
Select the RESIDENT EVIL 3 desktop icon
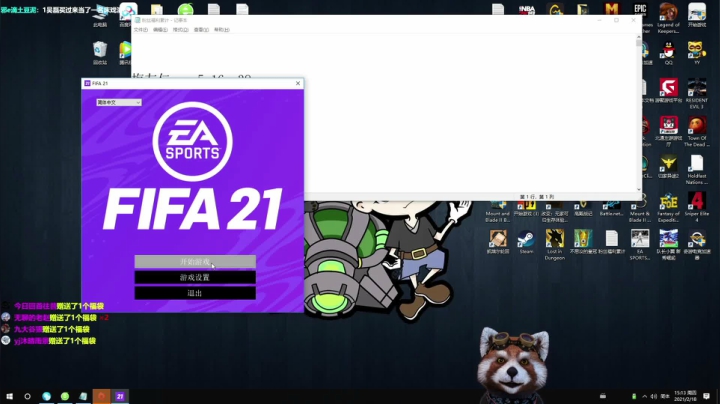point(697,94)
